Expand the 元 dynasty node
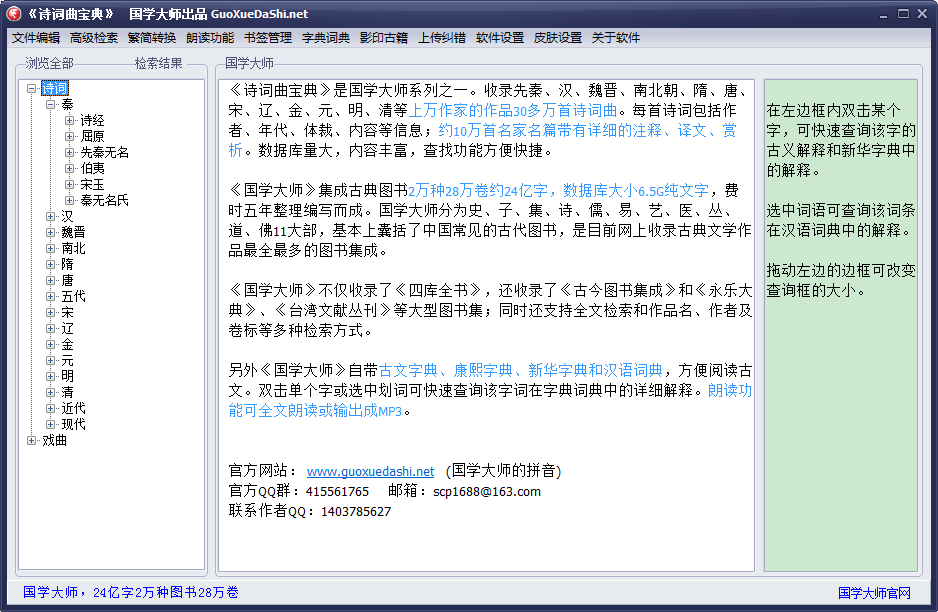The height and width of the screenshot is (612, 938). point(51,360)
